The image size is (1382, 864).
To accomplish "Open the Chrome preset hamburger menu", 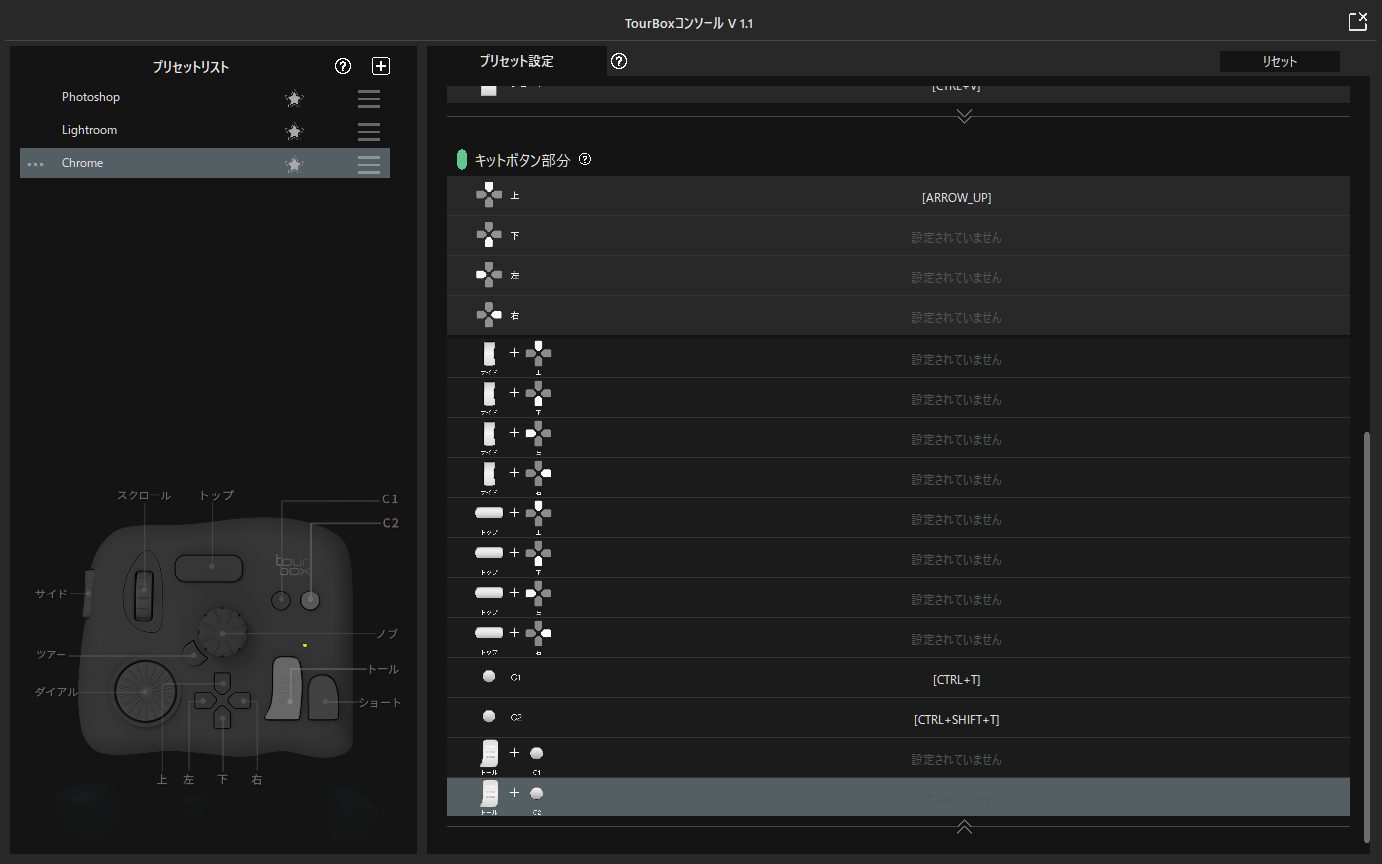I will [369, 164].
